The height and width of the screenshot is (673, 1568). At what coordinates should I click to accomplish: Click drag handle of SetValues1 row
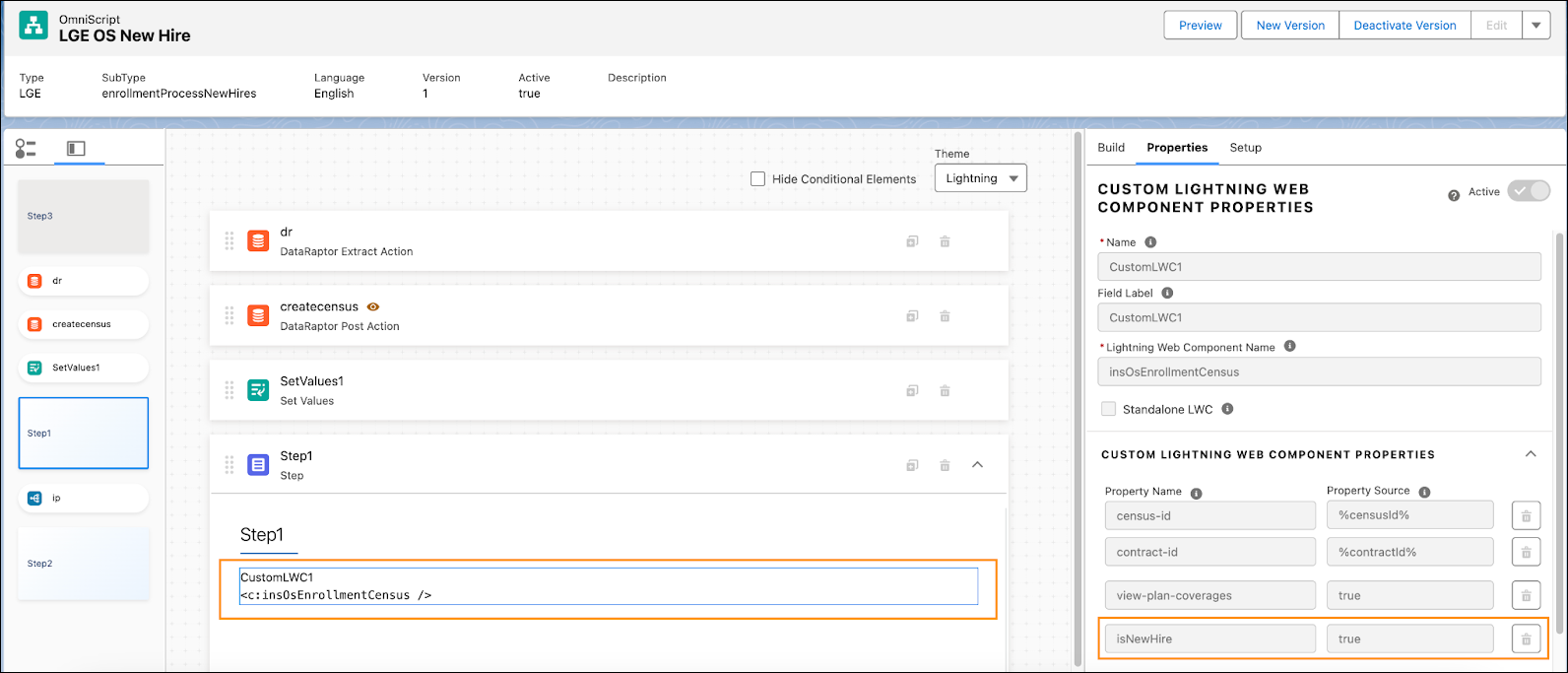229,390
